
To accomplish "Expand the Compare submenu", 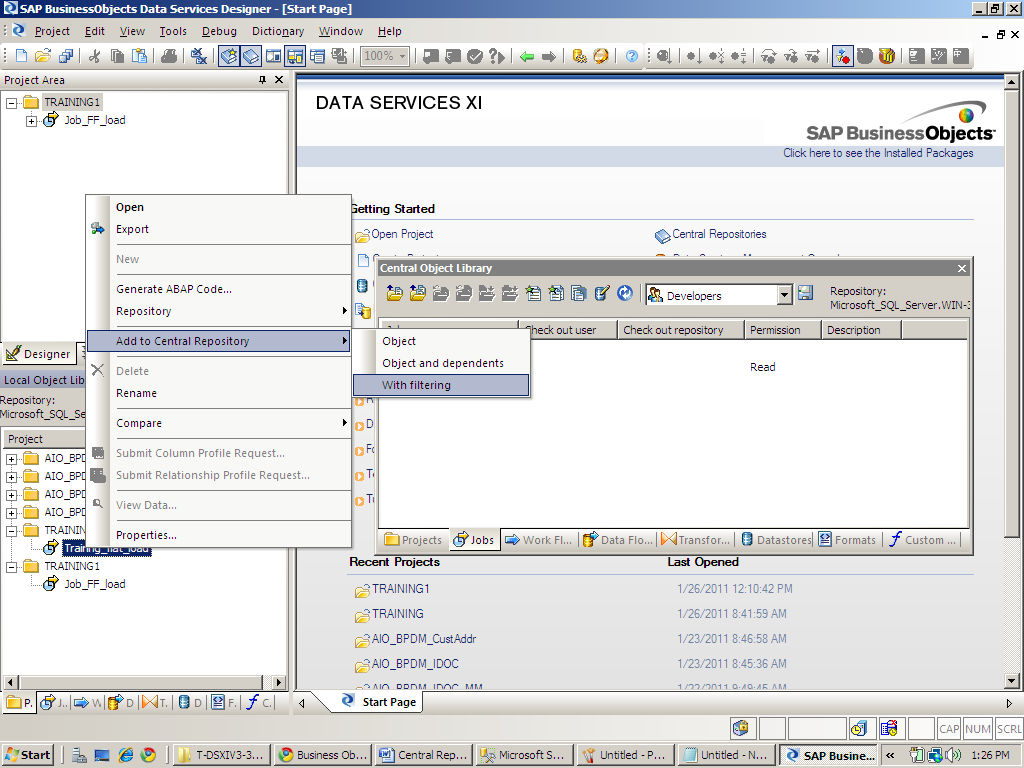I will (x=219, y=423).
